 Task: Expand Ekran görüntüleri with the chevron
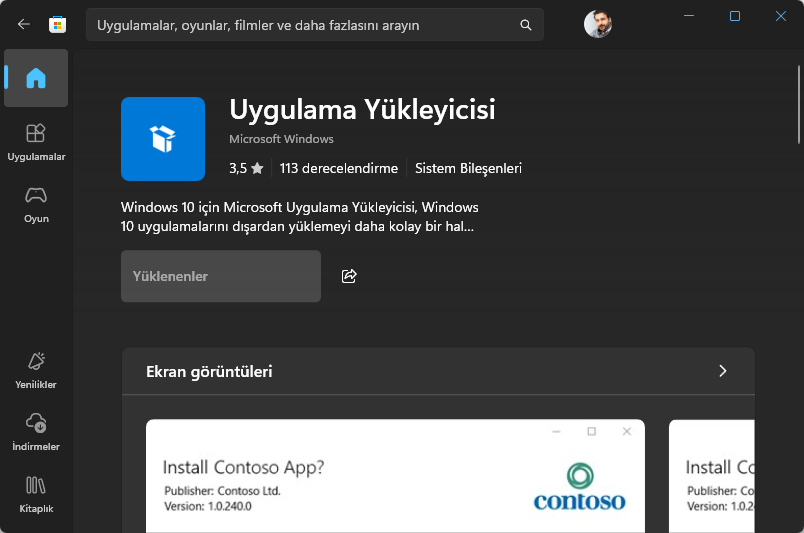[x=723, y=371]
